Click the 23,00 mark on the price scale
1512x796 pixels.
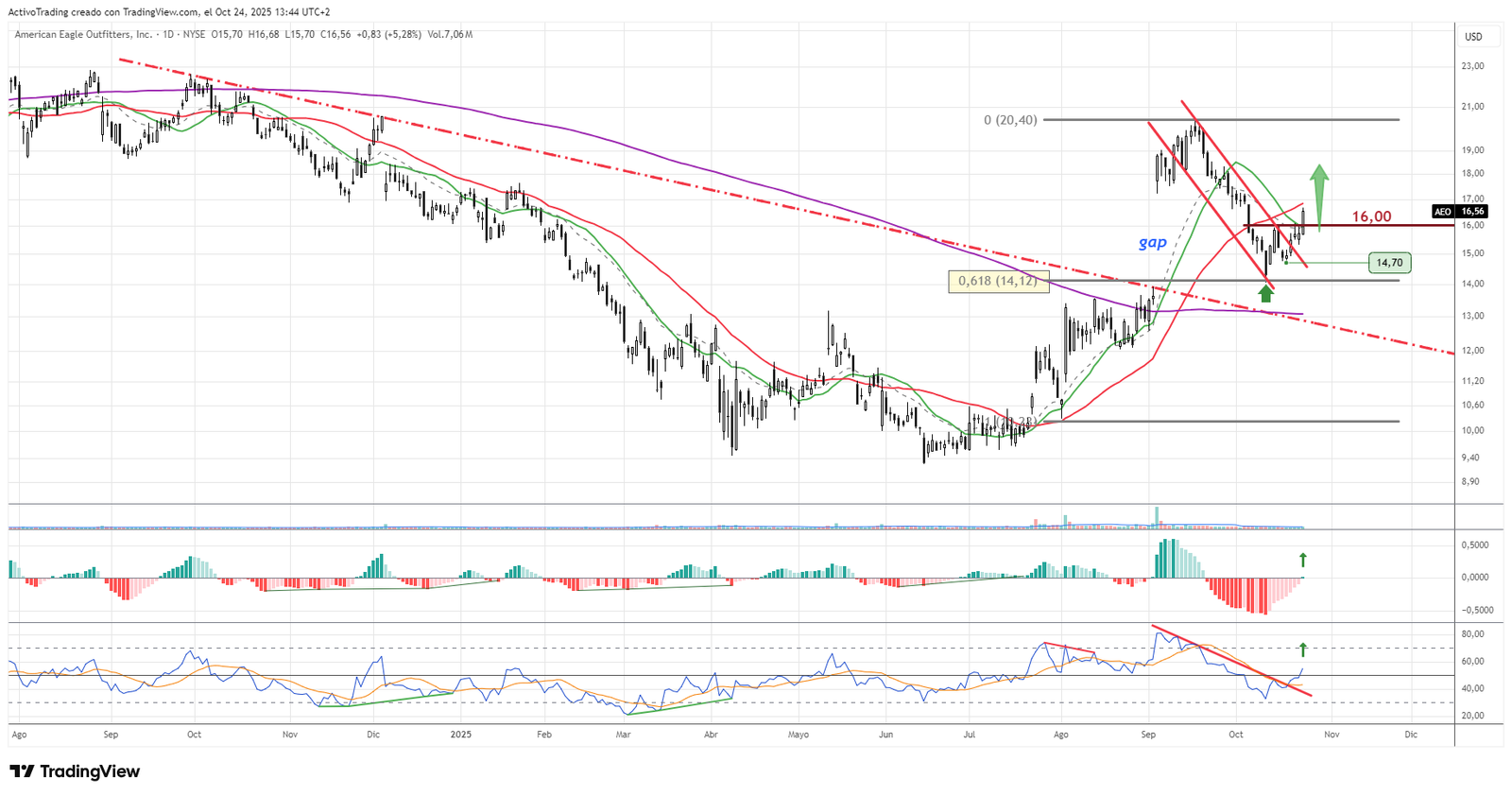pyautogui.click(x=1472, y=66)
